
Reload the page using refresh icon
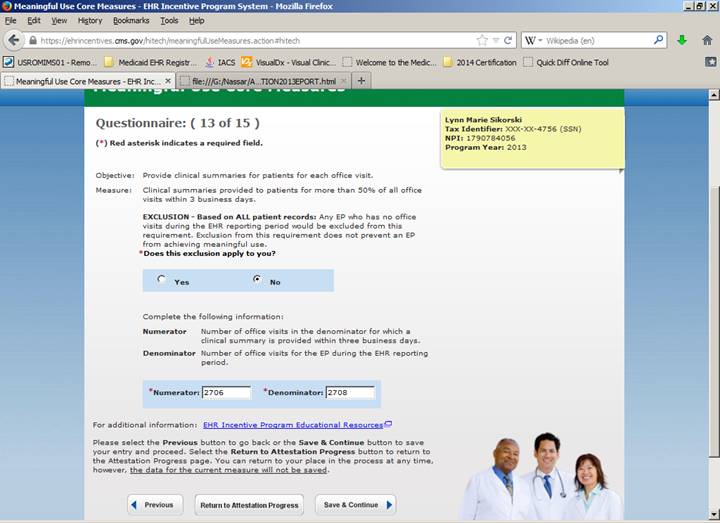pos(508,40)
